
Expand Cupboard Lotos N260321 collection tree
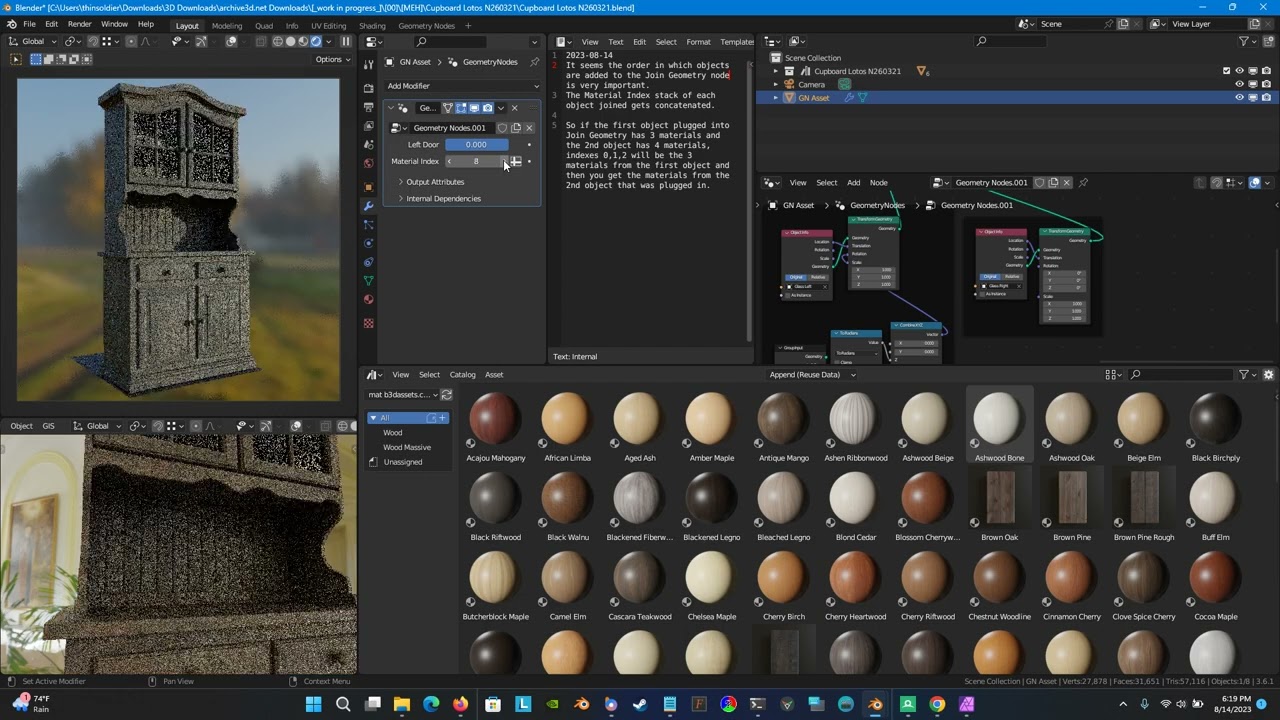pyautogui.click(x=776, y=71)
